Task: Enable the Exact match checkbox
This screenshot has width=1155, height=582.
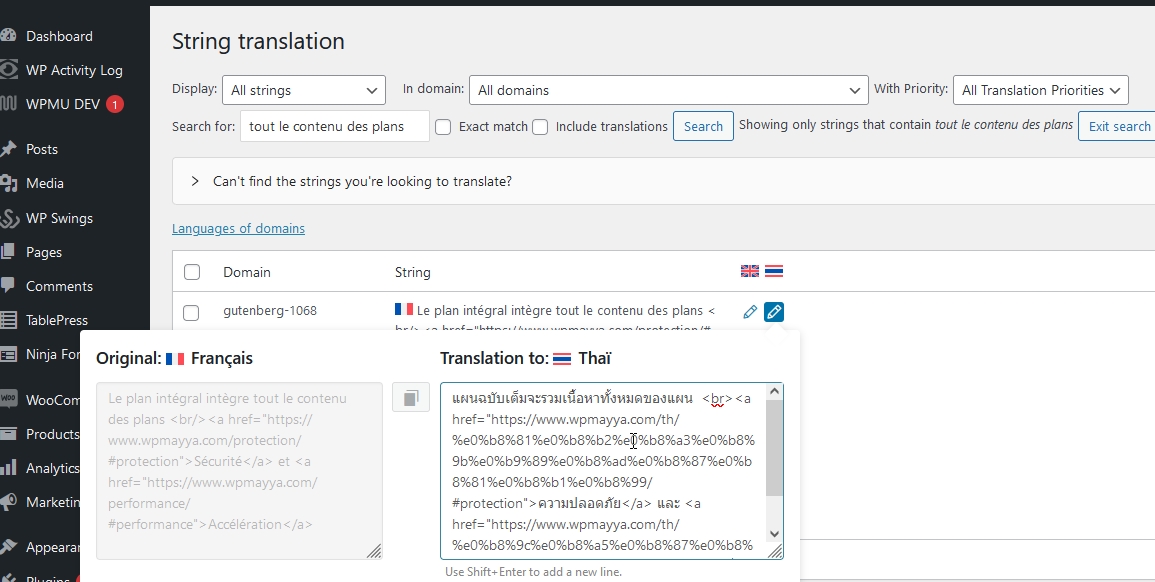Action: click(444, 127)
